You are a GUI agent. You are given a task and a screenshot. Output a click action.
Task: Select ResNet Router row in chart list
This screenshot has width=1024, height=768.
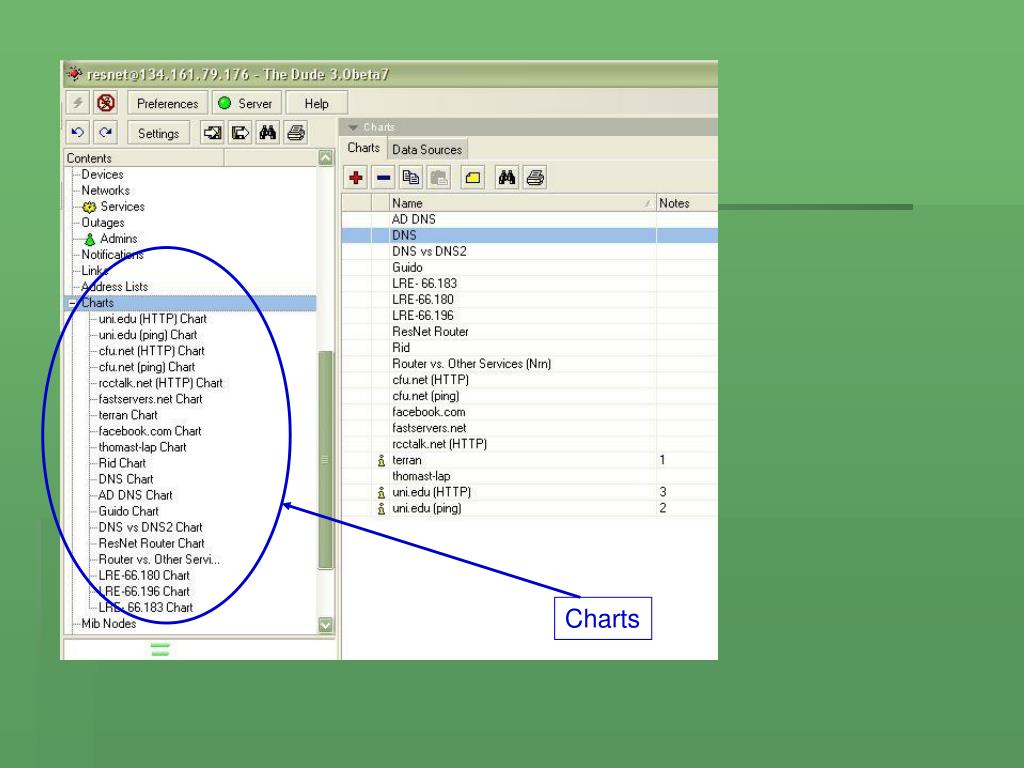[x=530, y=332]
